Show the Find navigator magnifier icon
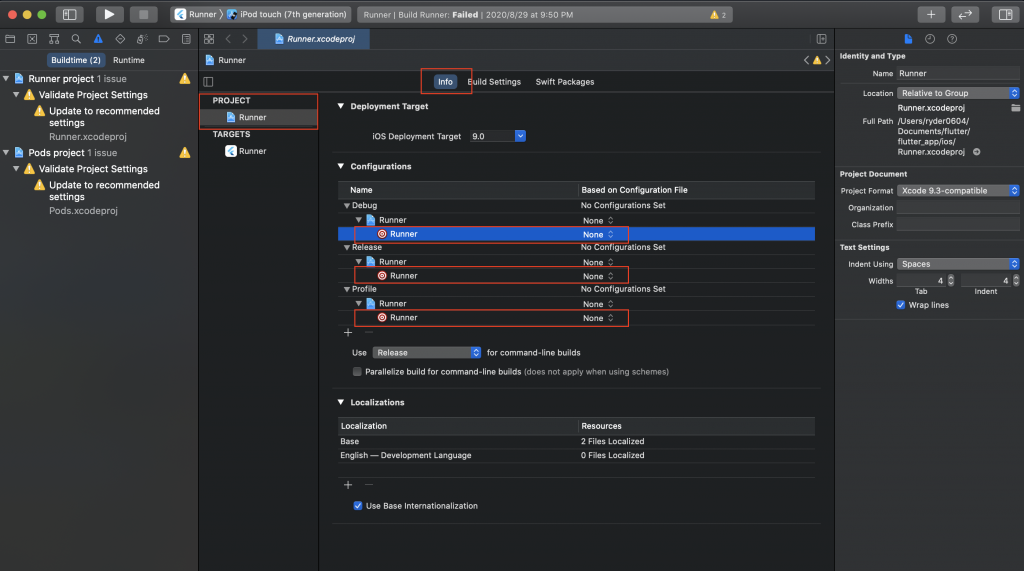The width and height of the screenshot is (1024, 571). pos(76,39)
